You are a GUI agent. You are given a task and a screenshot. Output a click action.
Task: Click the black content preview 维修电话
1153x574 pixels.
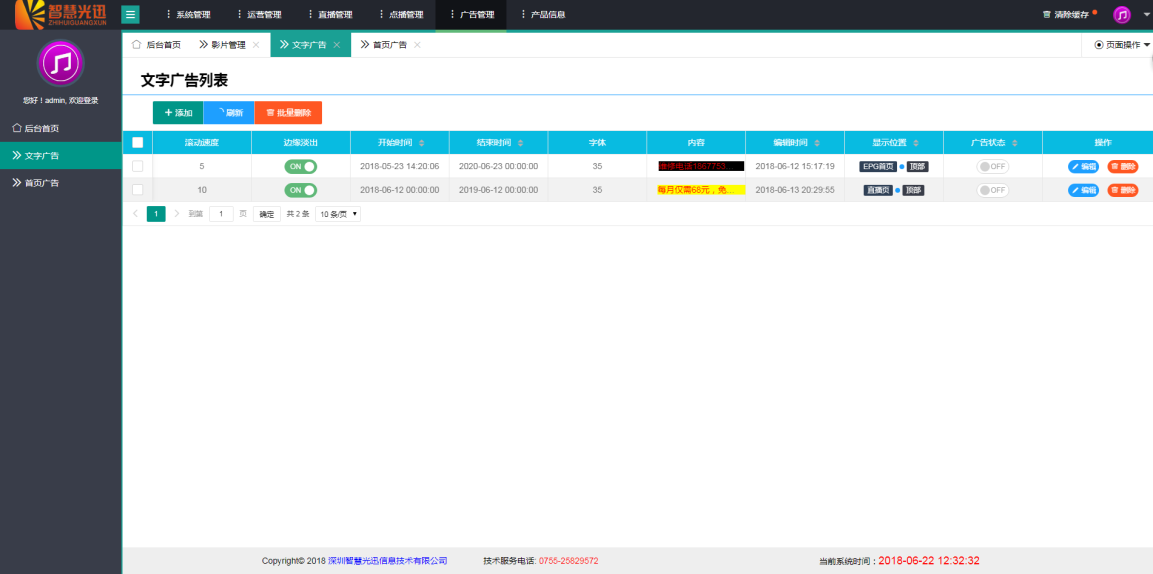[702, 166]
